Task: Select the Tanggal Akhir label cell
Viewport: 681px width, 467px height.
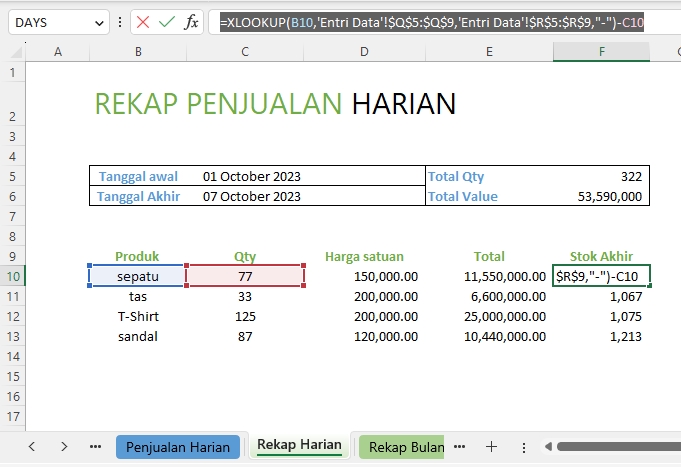Action: [x=138, y=196]
